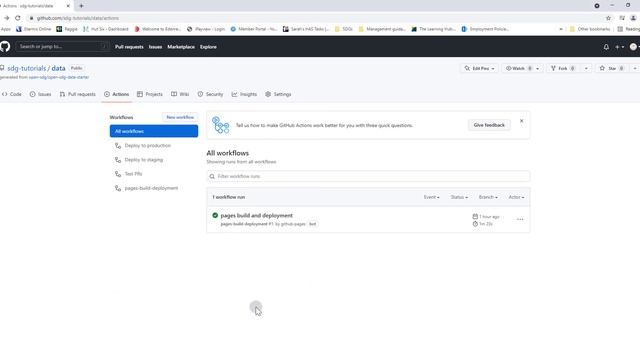
Task: Expand the Fork dropdown arrow
Action: pos(586,68)
